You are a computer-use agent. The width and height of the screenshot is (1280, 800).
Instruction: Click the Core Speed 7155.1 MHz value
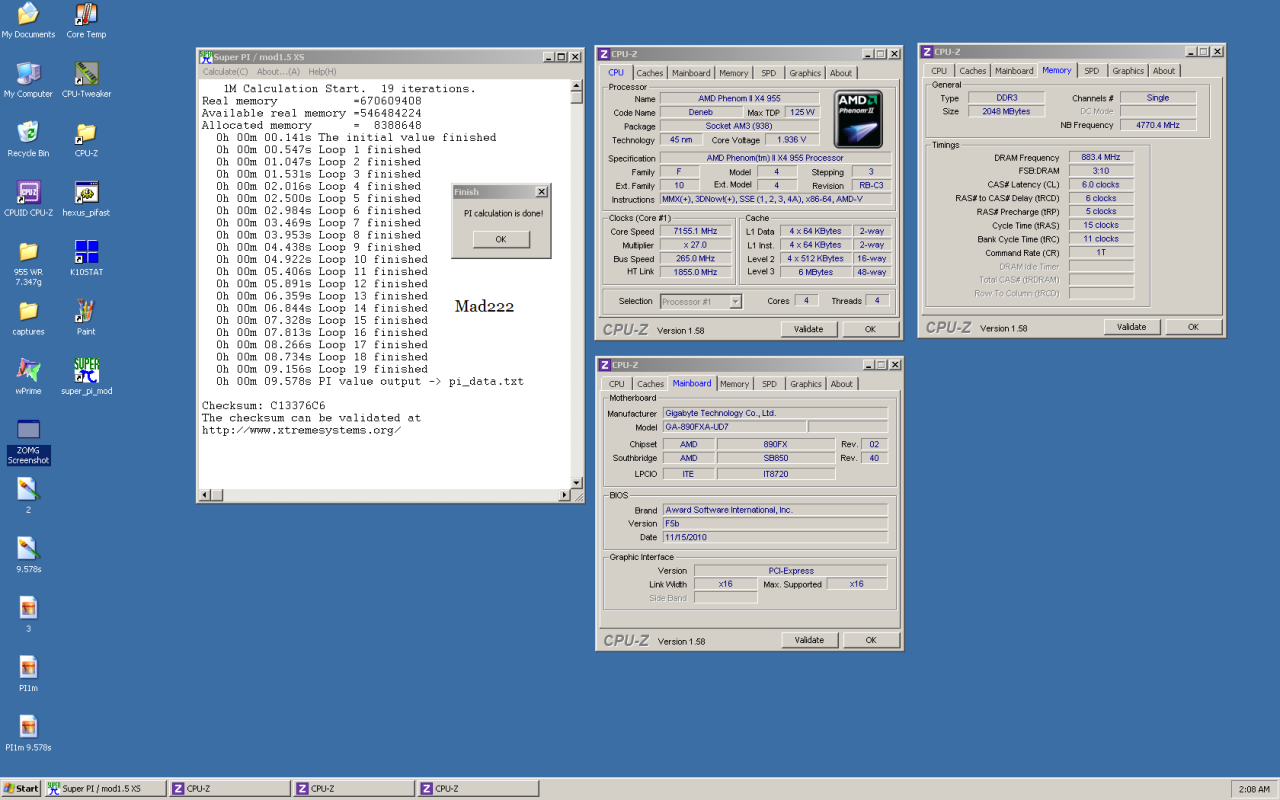(x=695, y=232)
